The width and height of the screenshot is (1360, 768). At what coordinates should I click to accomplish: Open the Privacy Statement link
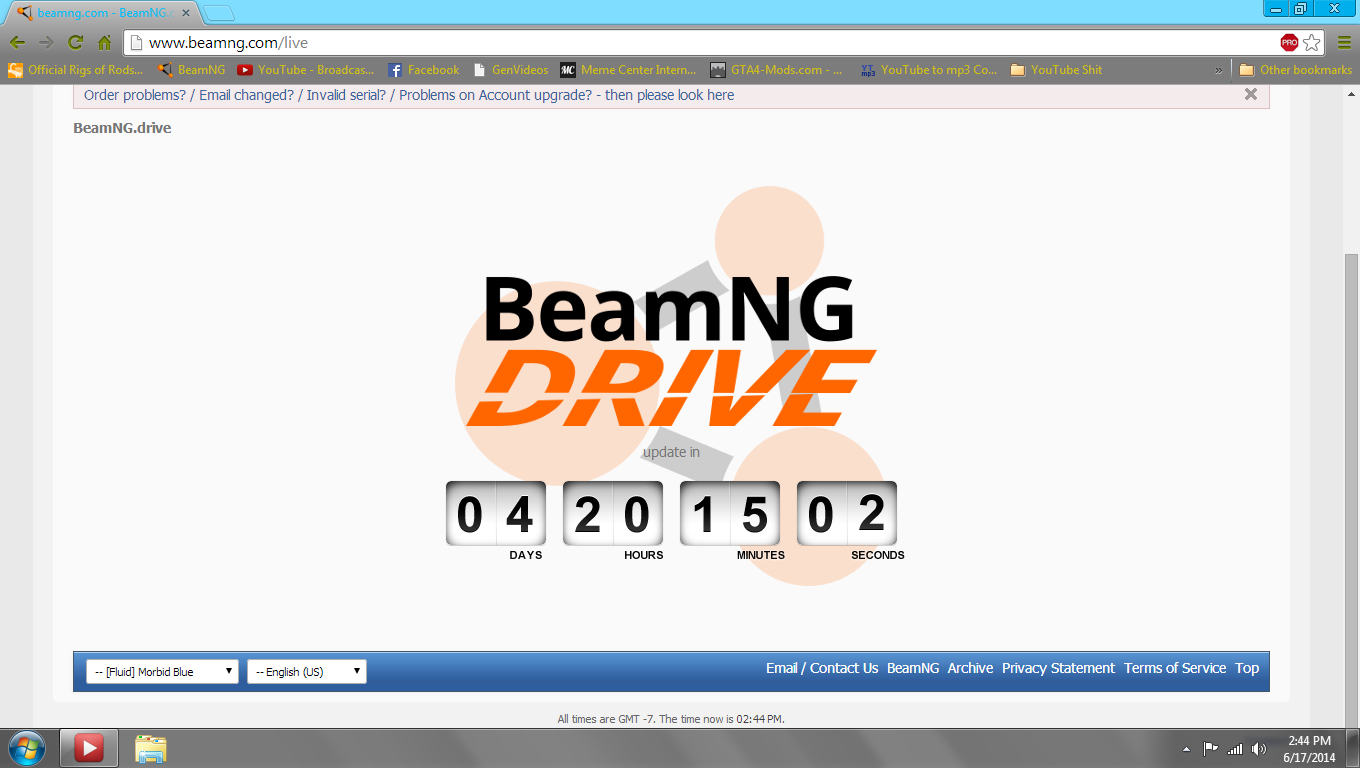[x=1058, y=668]
